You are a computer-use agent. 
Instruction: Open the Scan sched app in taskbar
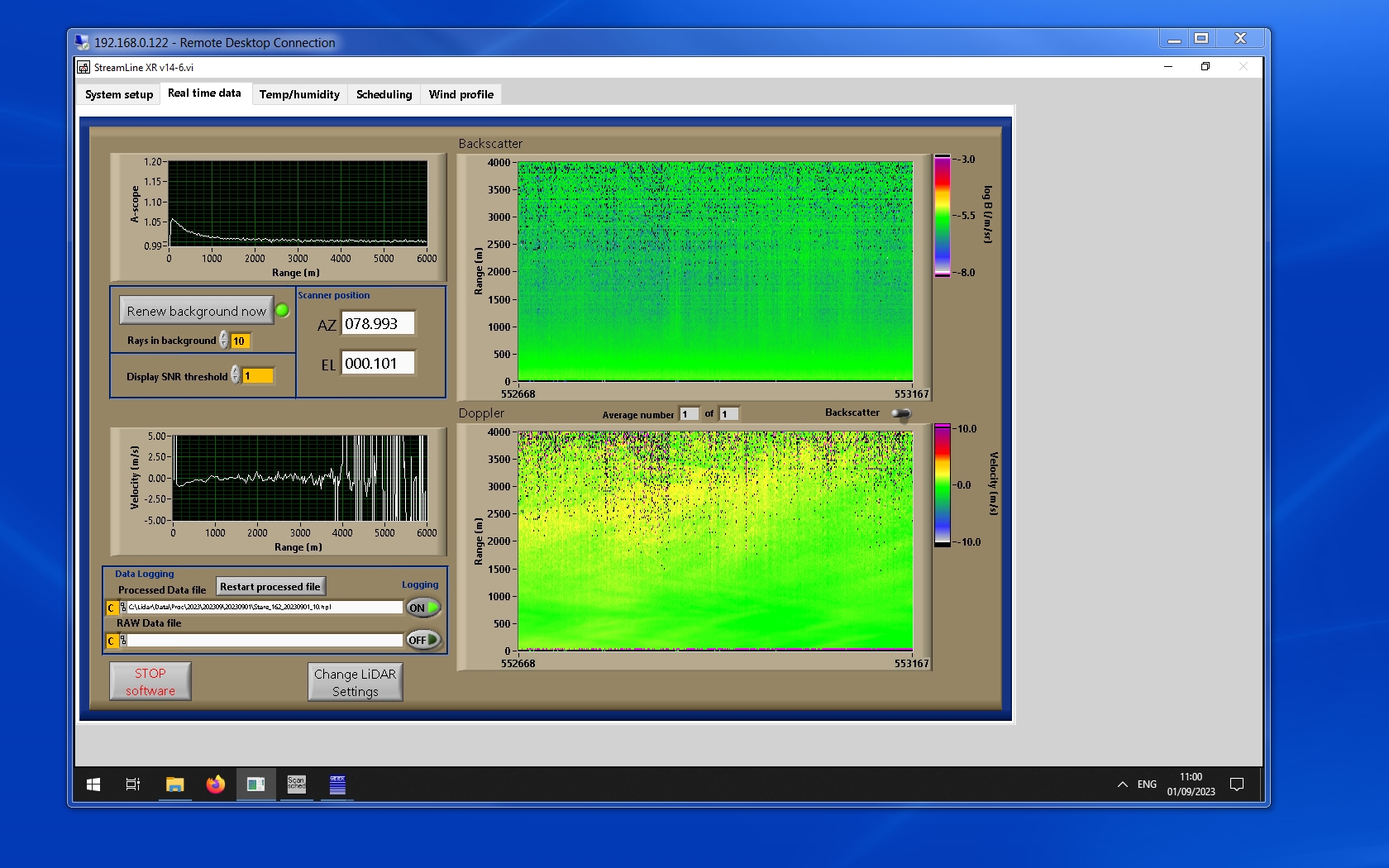click(296, 784)
